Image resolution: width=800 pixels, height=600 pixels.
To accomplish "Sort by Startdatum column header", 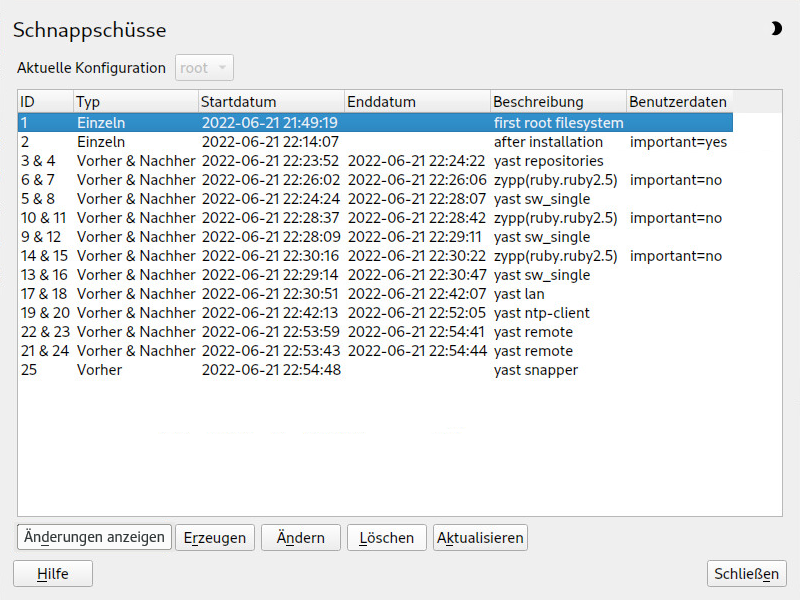I will pyautogui.click(x=271, y=102).
